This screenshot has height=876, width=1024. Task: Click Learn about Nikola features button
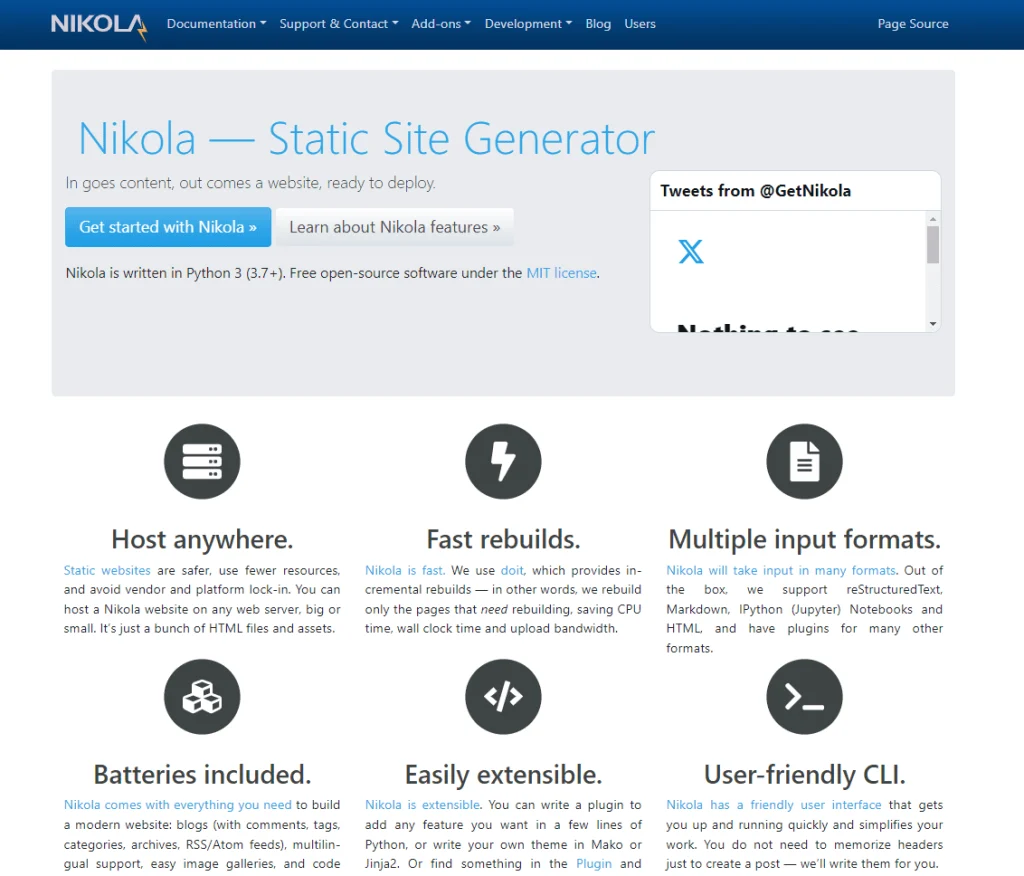394,227
